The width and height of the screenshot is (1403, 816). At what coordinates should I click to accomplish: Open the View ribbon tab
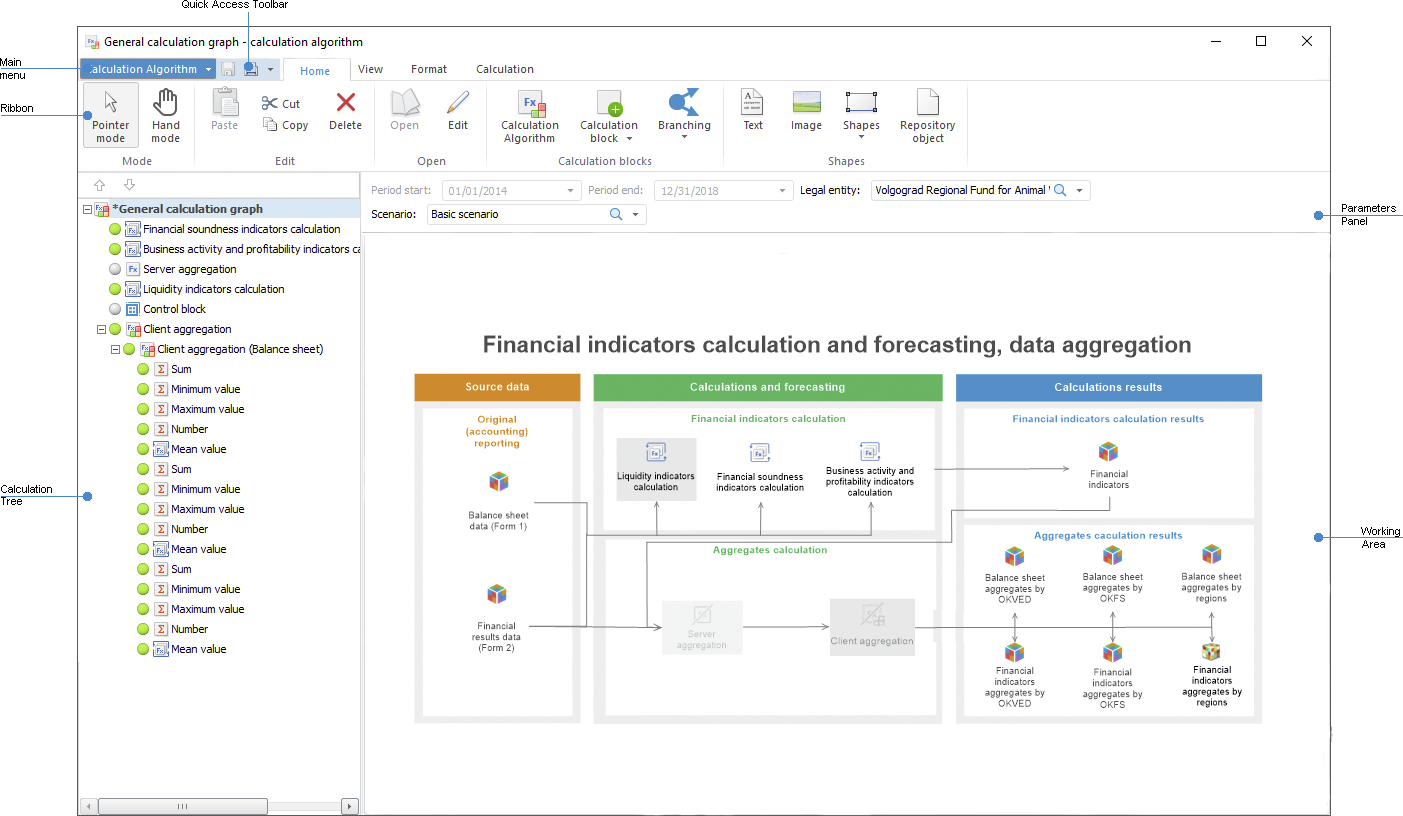tap(370, 69)
